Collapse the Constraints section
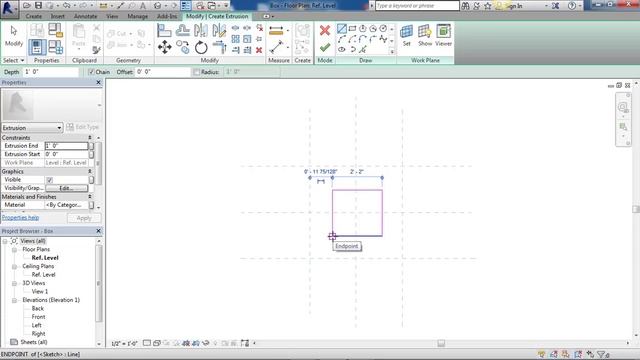 (90, 138)
